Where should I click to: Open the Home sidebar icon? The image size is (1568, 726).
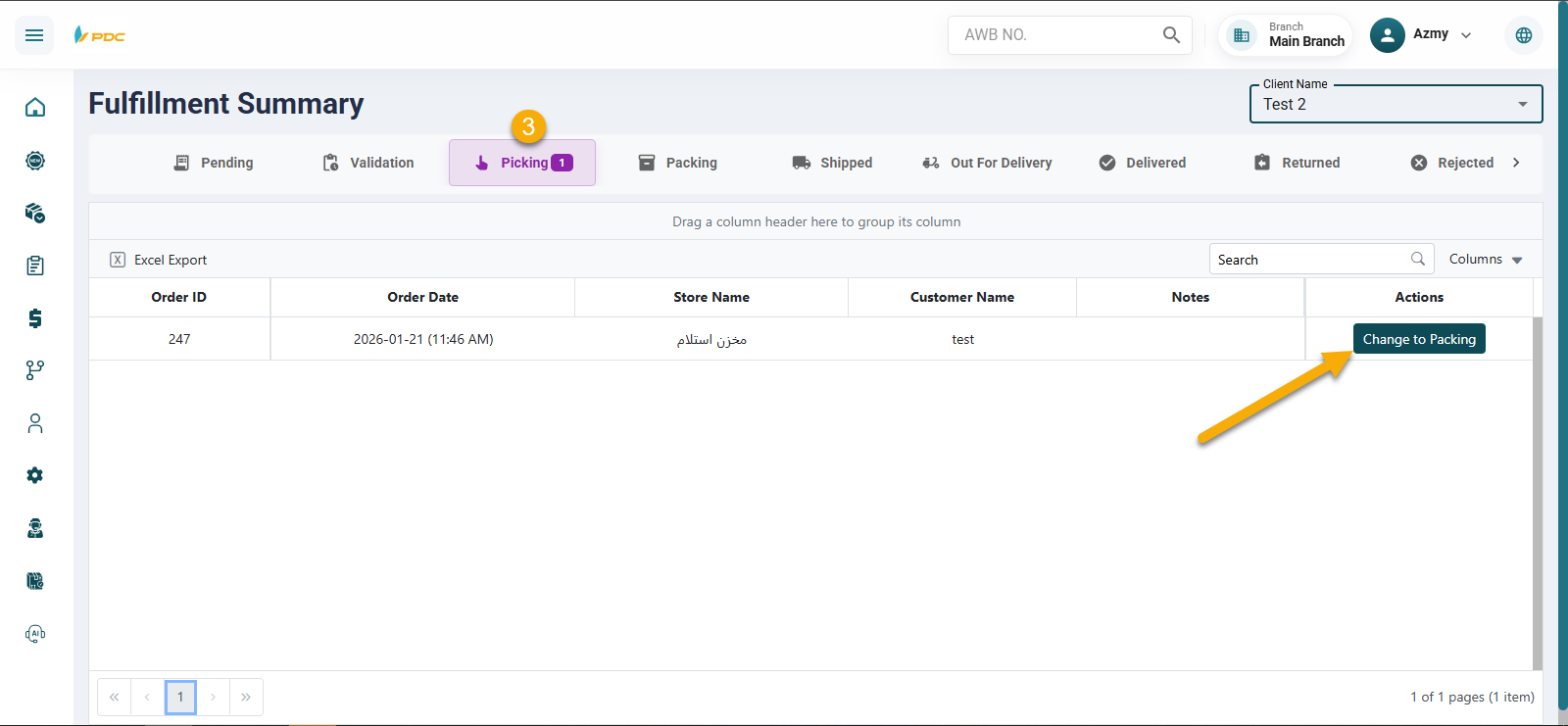coord(35,107)
